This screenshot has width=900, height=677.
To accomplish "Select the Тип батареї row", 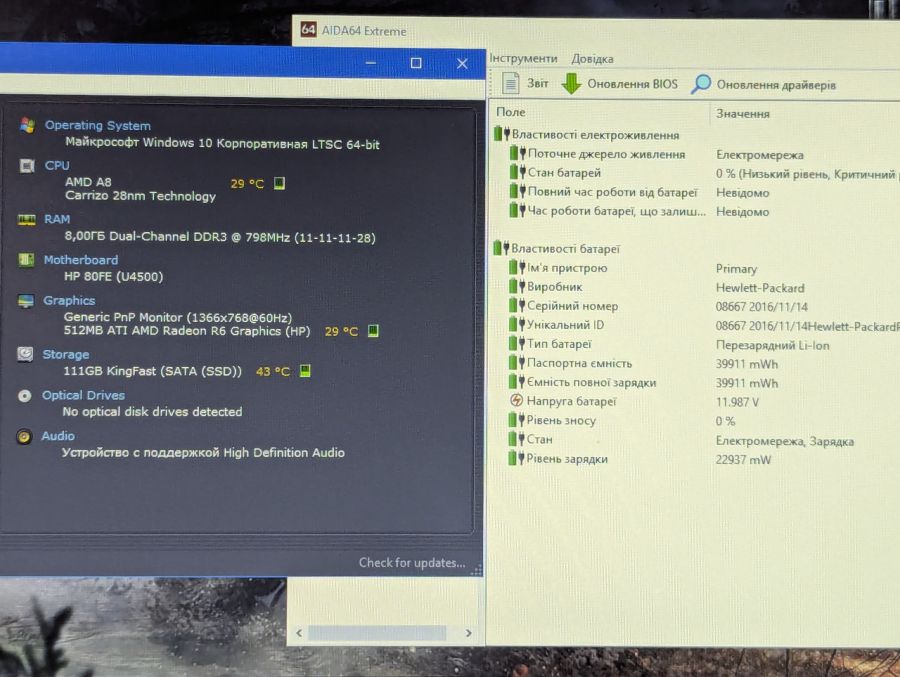I will [x=558, y=343].
